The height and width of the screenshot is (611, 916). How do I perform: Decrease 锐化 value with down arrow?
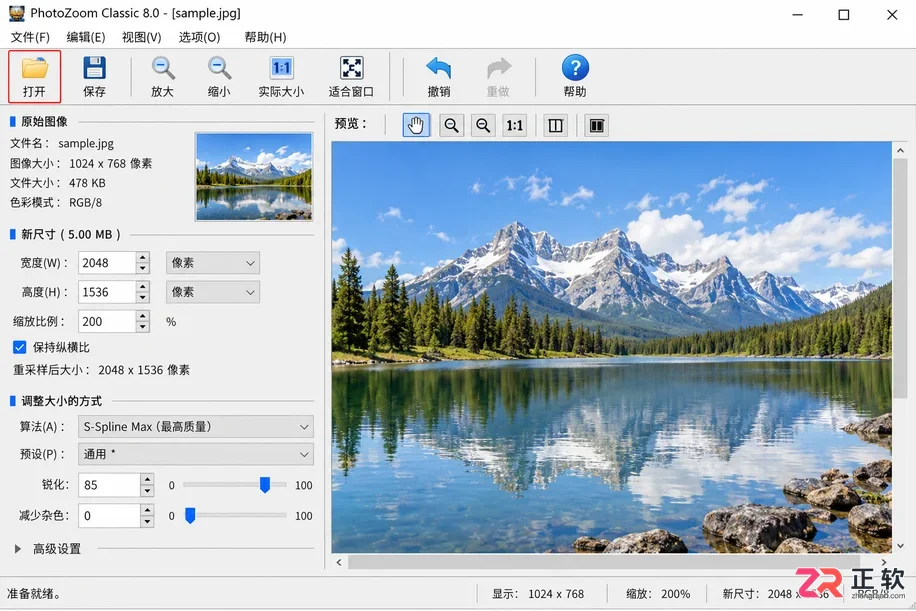(x=147, y=491)
